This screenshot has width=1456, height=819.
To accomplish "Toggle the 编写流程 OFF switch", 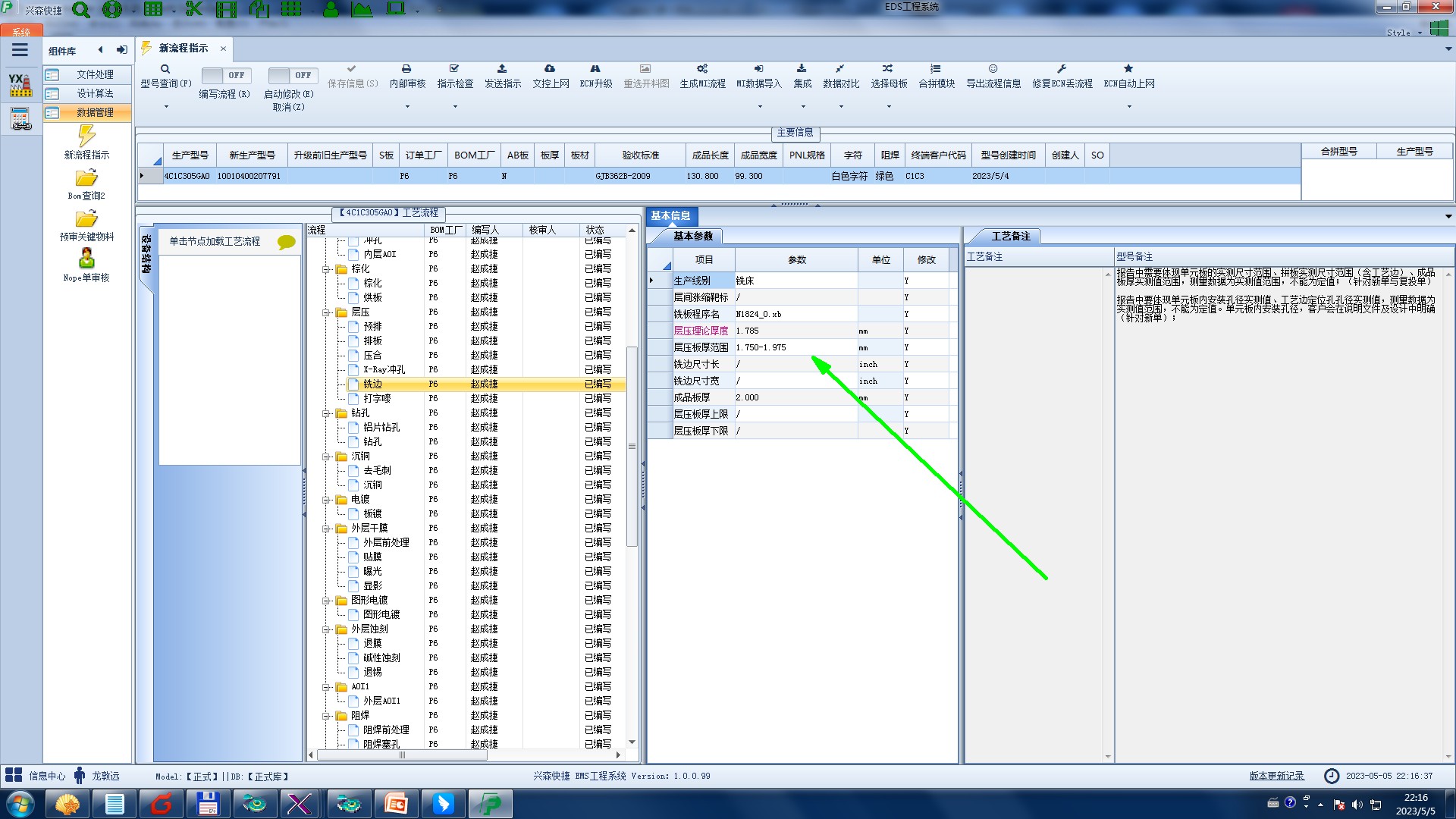I will [x=224, y=75].
